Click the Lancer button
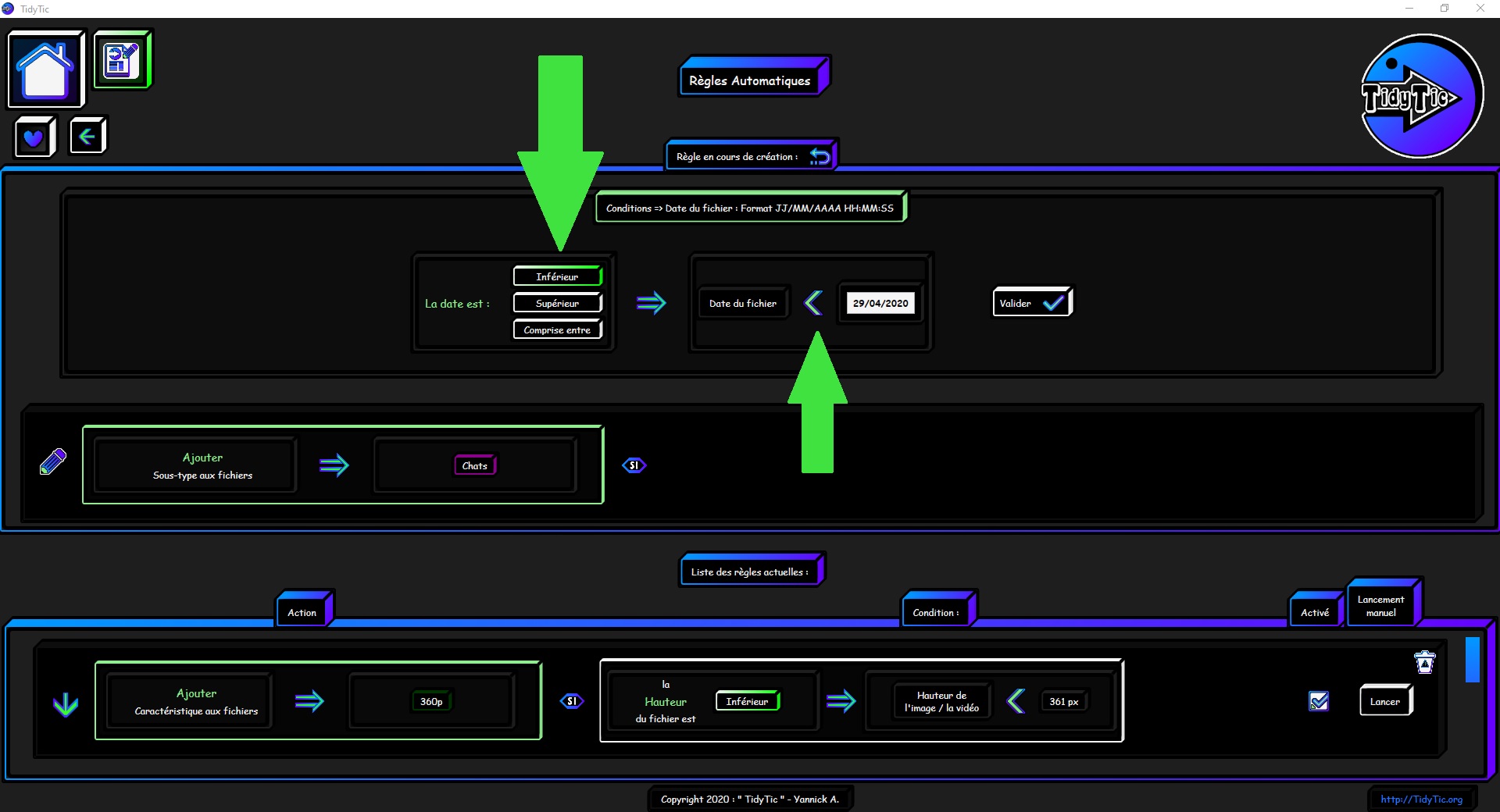Viewport: 1500px width, 812px height. pos(1385,701)
